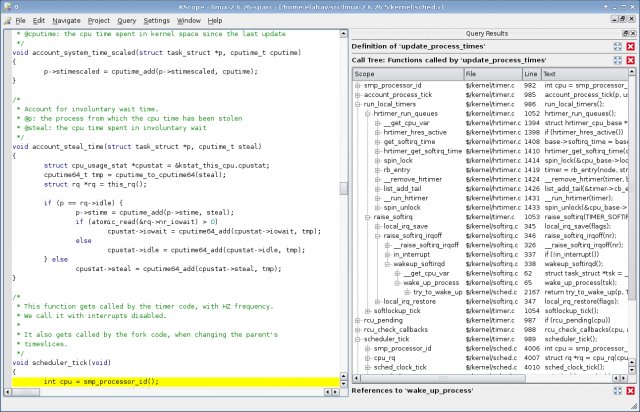Image resolution: width=640 pixels, height=412 pixels.
Task: Maximize the Definition of 'update_process_times' view
Action: click(616, 46)
